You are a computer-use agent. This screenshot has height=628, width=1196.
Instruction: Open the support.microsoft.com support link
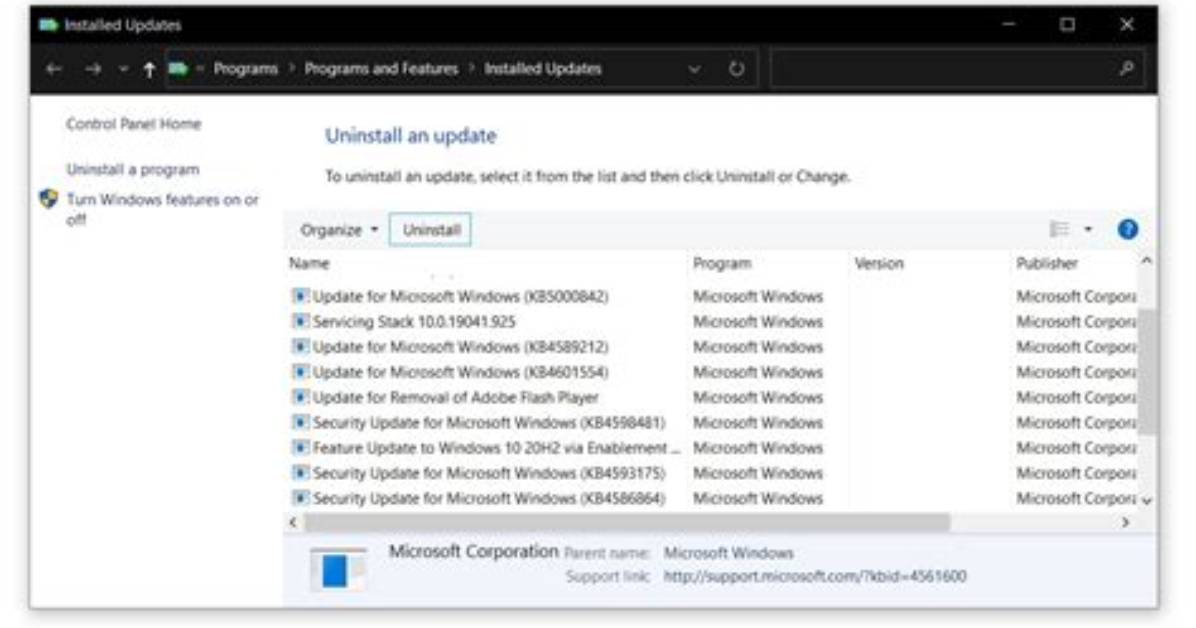pos(815,576)
